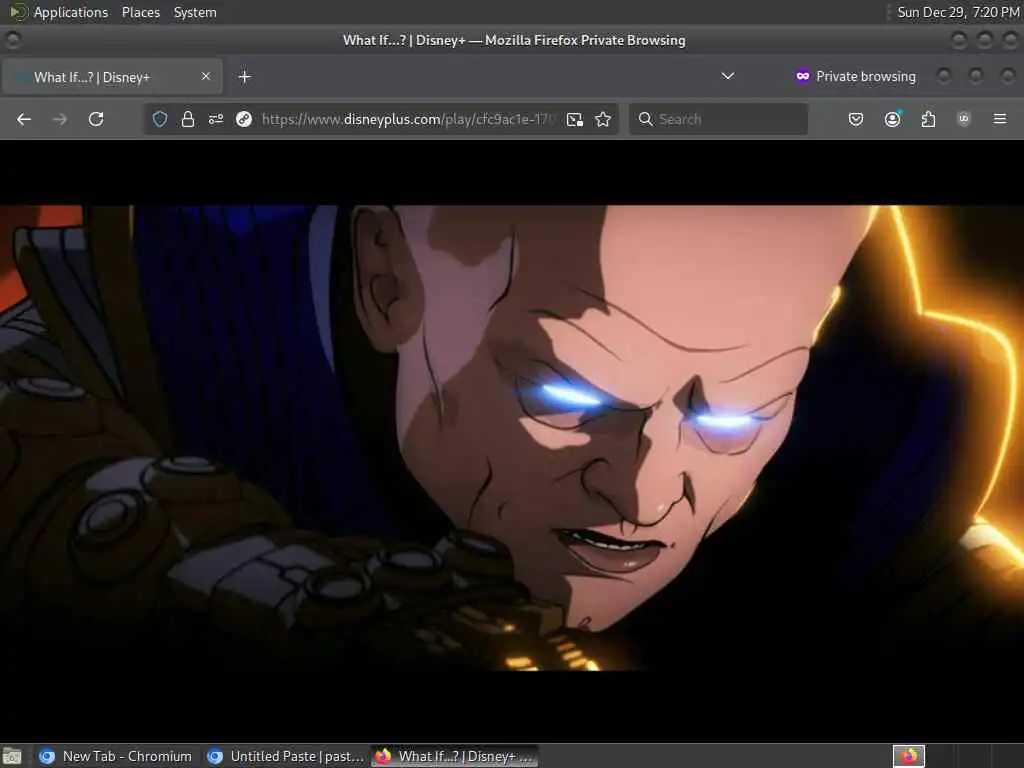This screenshot has height=768, width=1024.
Task: Select the What If...? | Disney+ tab
Action: [112, 77]
